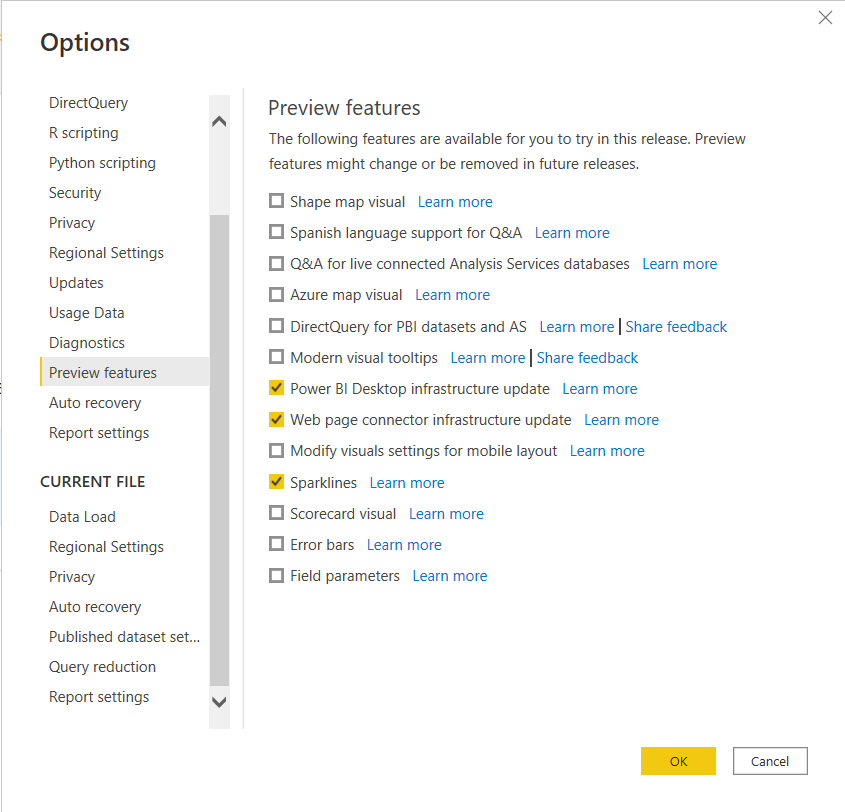Click the sidebar scroll up arrow

pos(219,121)
